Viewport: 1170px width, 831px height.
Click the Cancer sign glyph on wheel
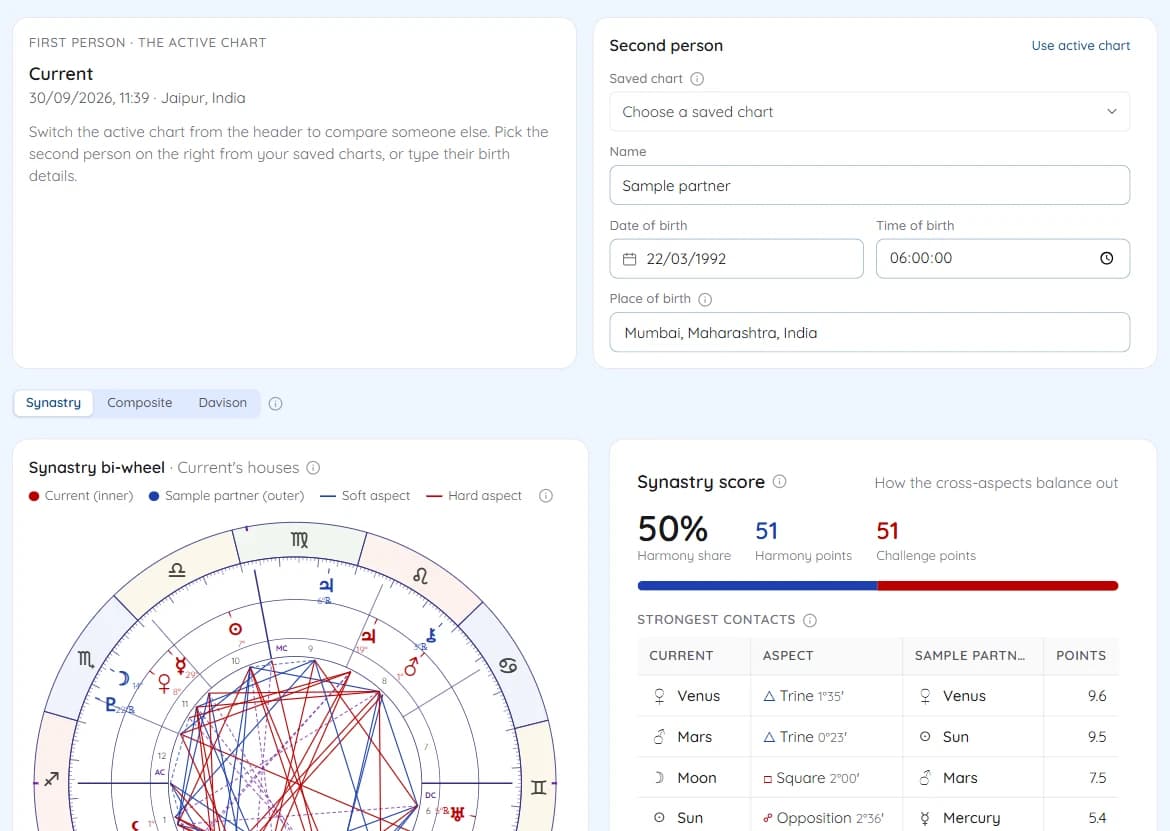tap(507, 665)
